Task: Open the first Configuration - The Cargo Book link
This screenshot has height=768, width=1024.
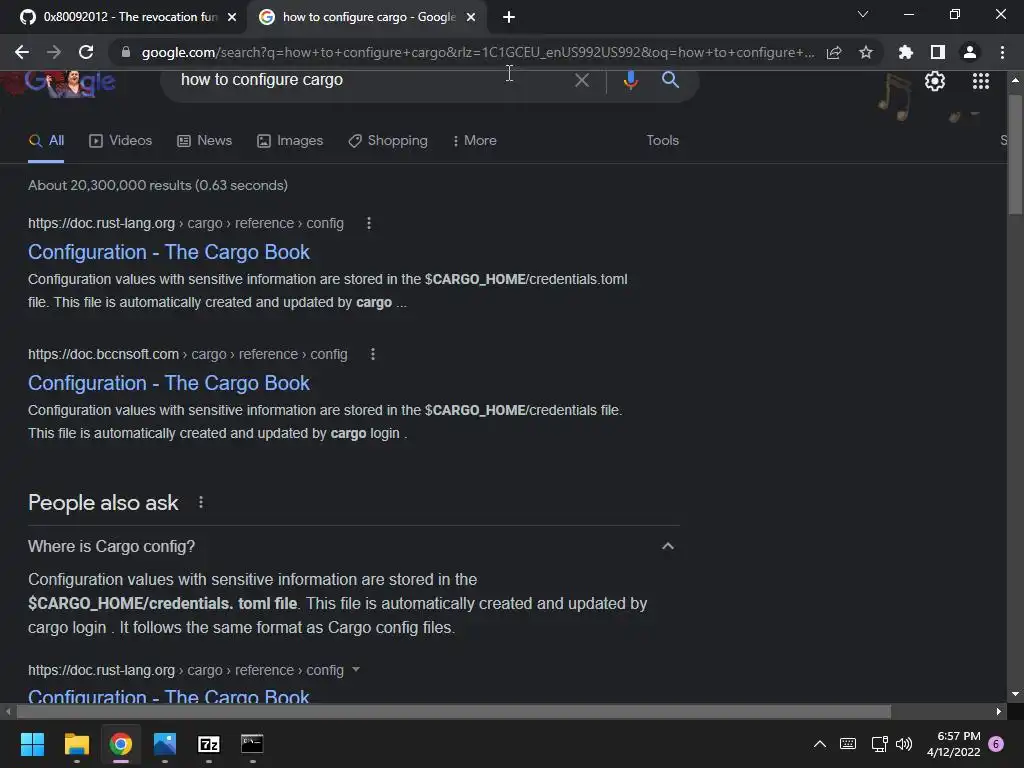Action: pyautogui.click(x=168, y=252)
